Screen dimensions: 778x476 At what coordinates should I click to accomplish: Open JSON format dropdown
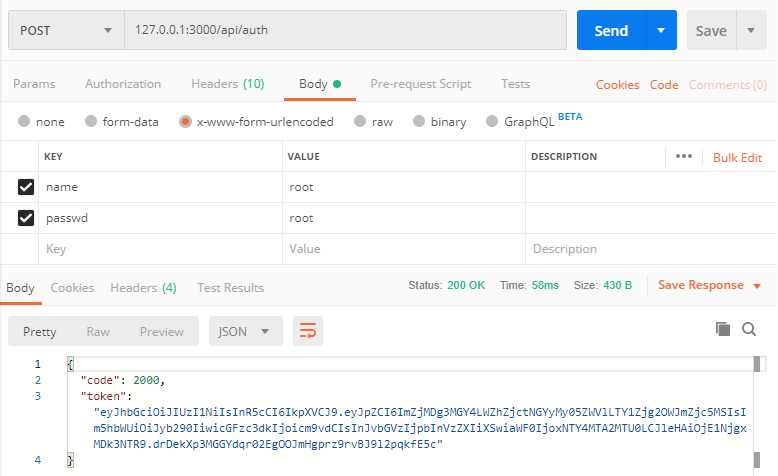coord(246,331)
